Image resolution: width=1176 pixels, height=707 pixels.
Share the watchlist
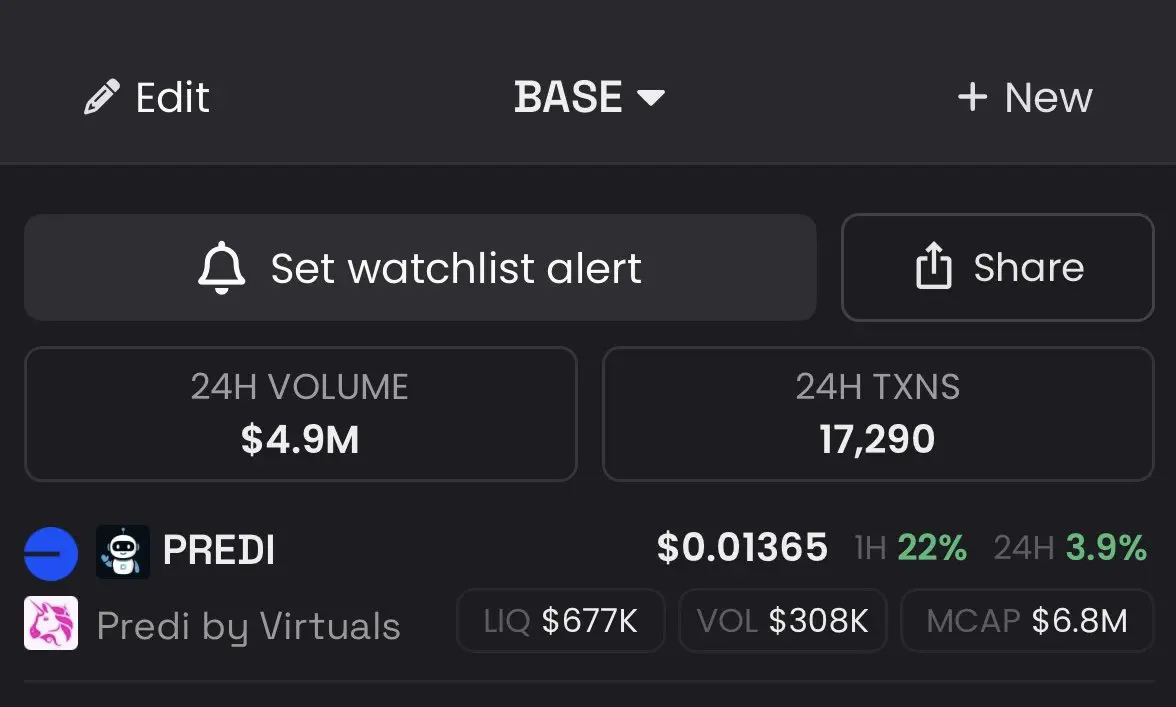(x=998, y=268)
